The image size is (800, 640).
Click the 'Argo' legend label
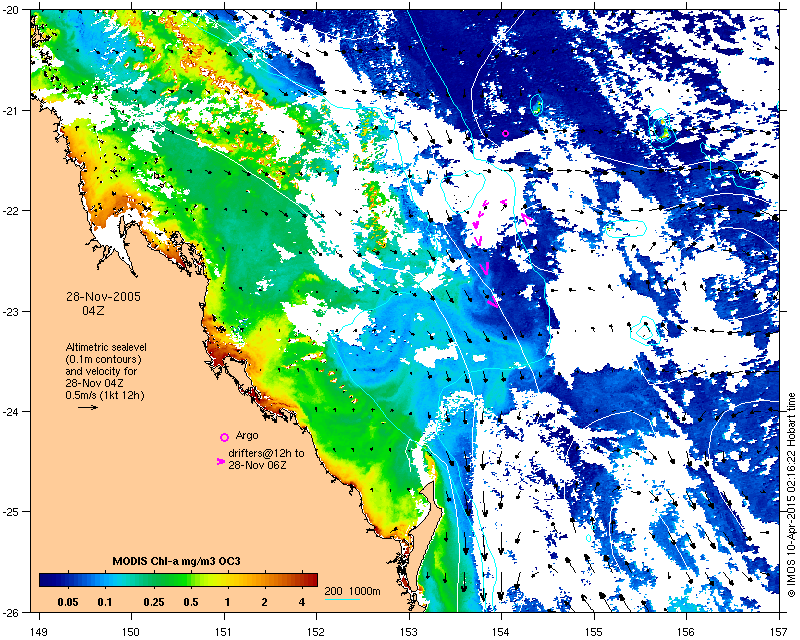coord(247,435)
